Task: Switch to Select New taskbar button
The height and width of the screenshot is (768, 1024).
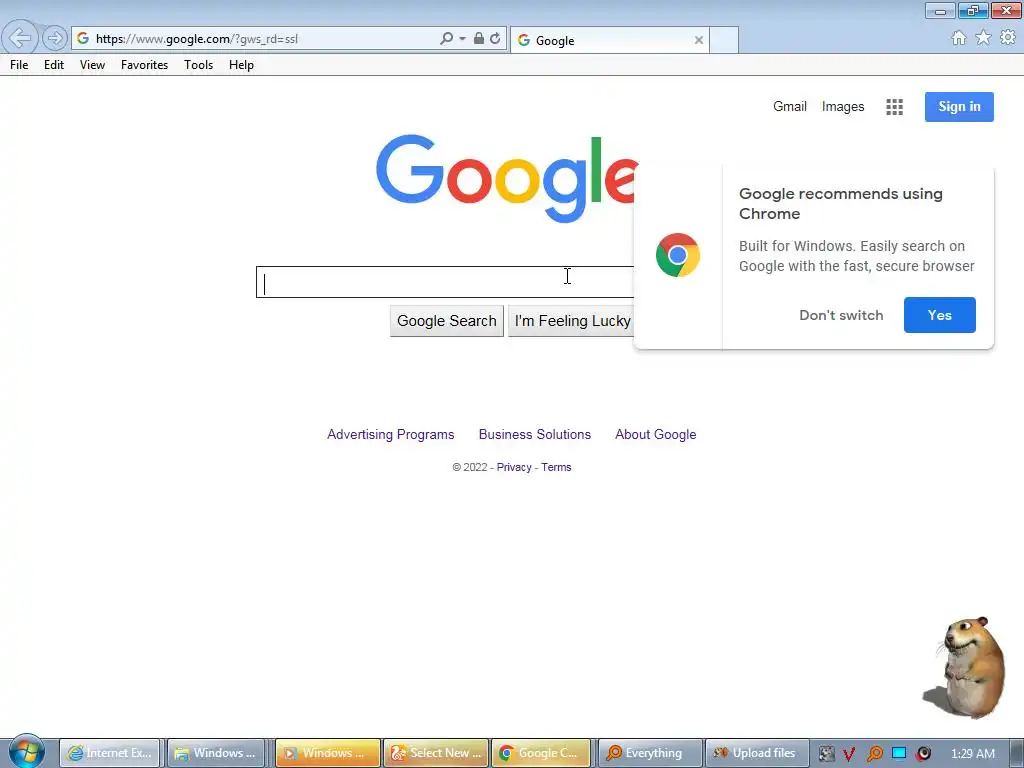Action: [x=436, y=753]
